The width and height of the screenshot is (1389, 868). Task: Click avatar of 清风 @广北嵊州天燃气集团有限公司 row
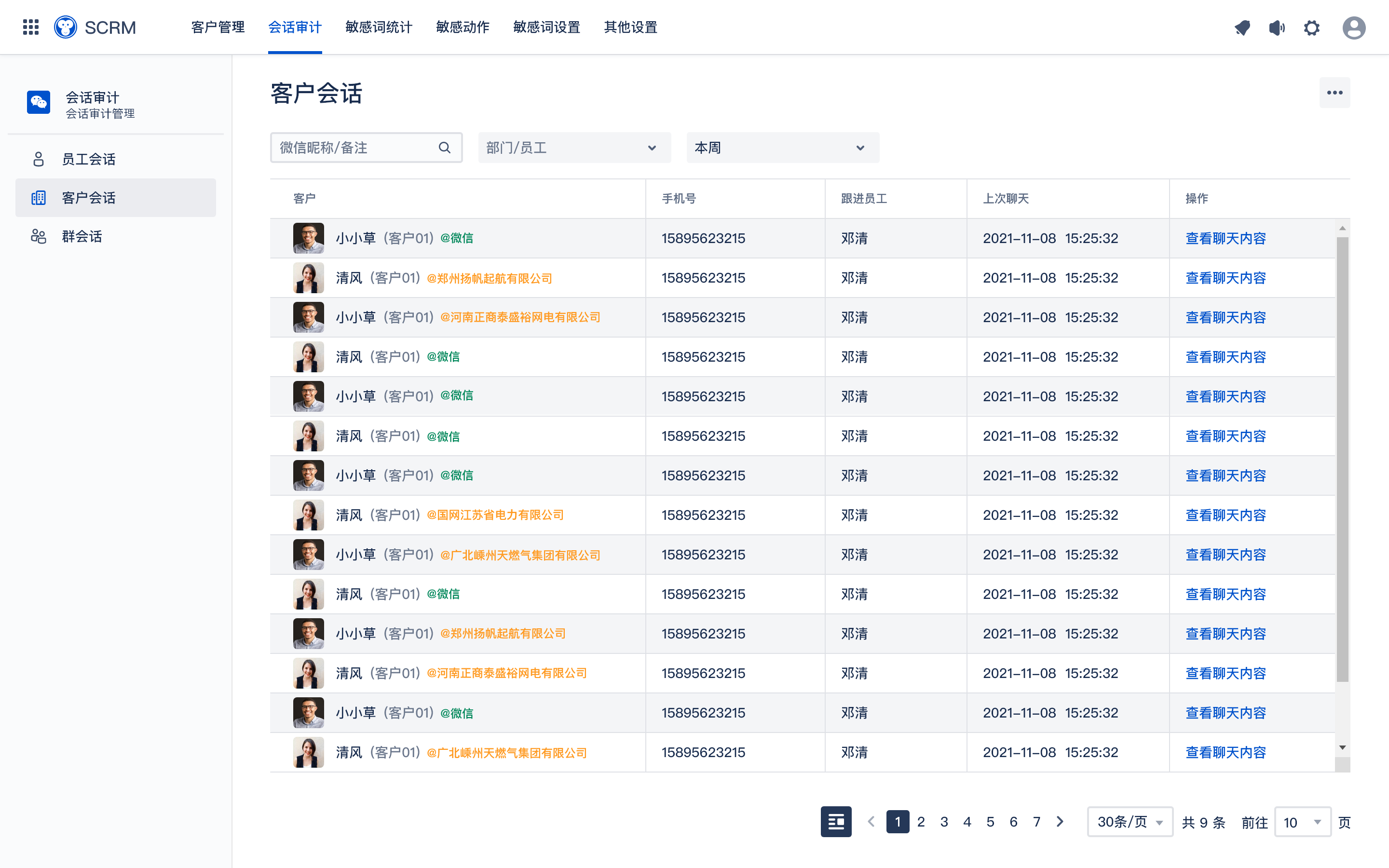point(308,752)
